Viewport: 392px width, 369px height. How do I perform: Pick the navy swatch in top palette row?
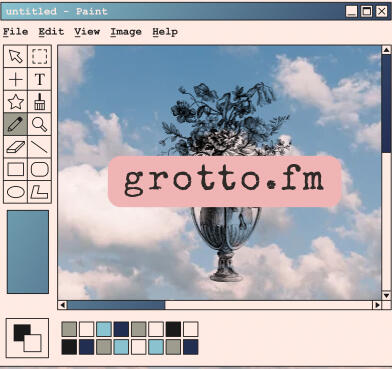click(x=121, y=329)
